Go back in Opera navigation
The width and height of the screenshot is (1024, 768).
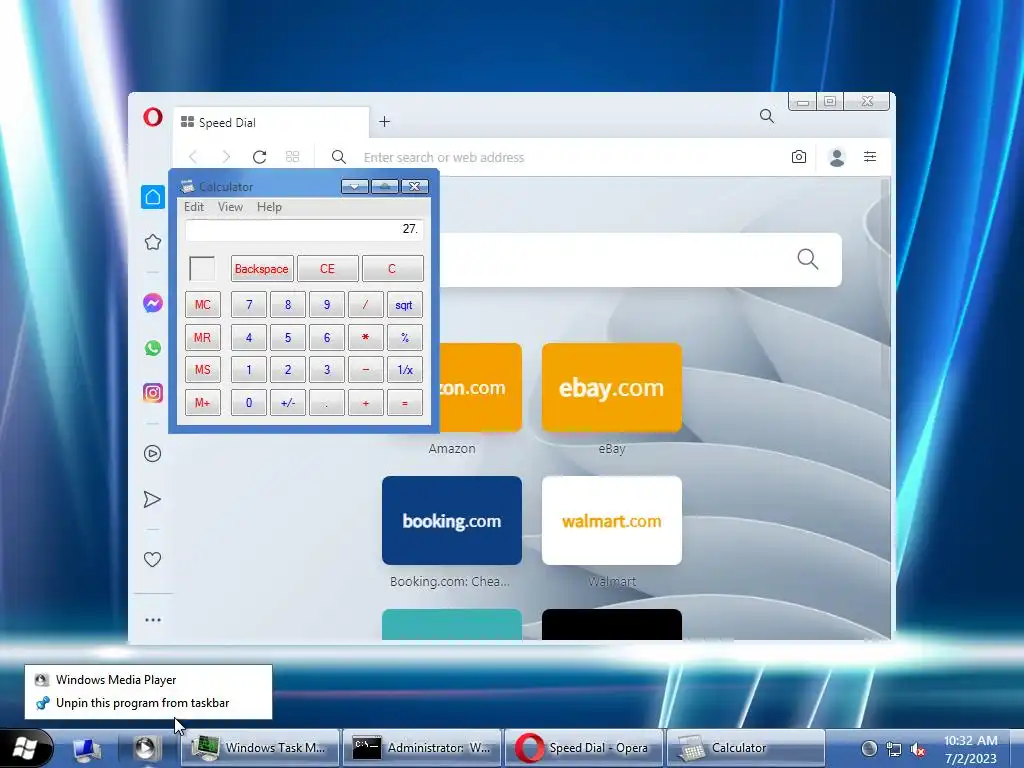[x=193, y=157]
